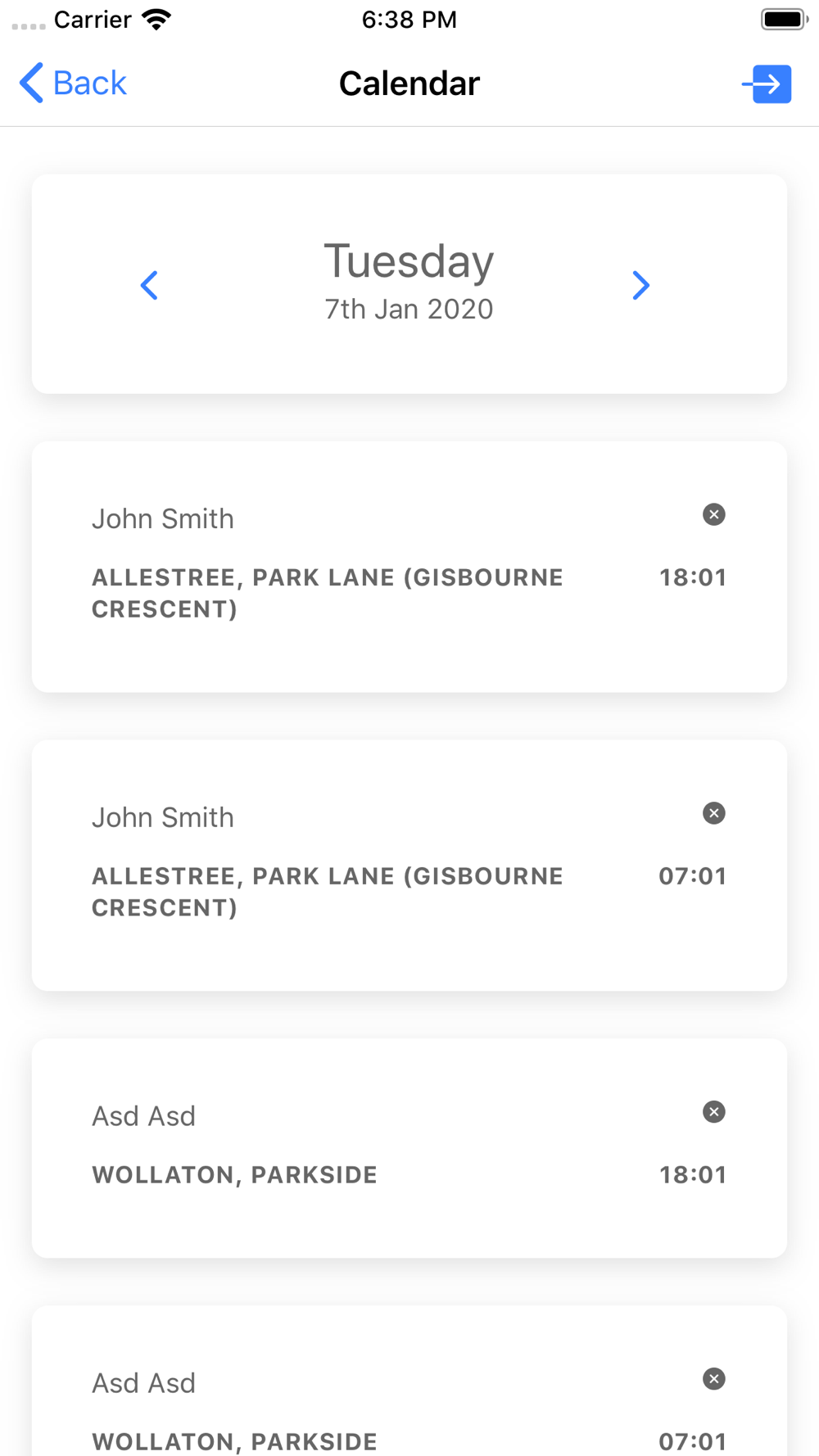The width and height of the screenshot is (819, 1456).
Task: Delete Asd Asd 07:01 Wollaton entry
Action: pos(714,1379)
